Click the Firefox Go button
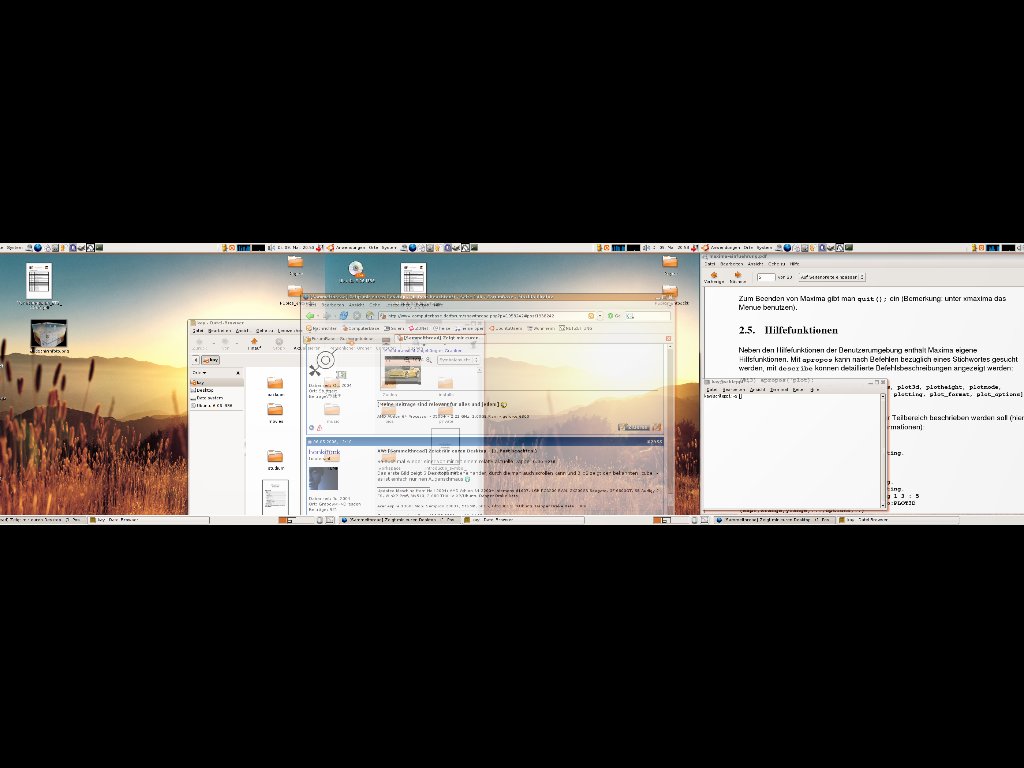The height and width of the screenshot is (768, 1024). click(613, 316)
